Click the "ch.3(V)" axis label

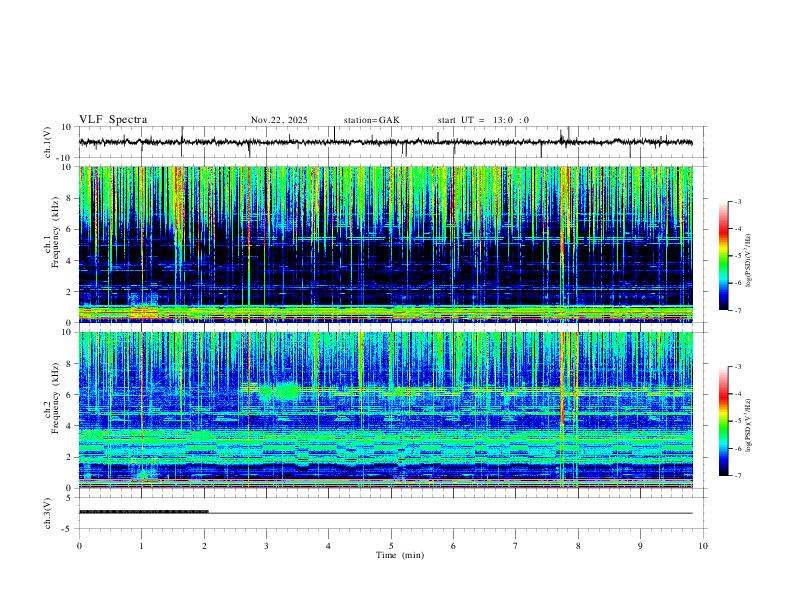[48, 513]
